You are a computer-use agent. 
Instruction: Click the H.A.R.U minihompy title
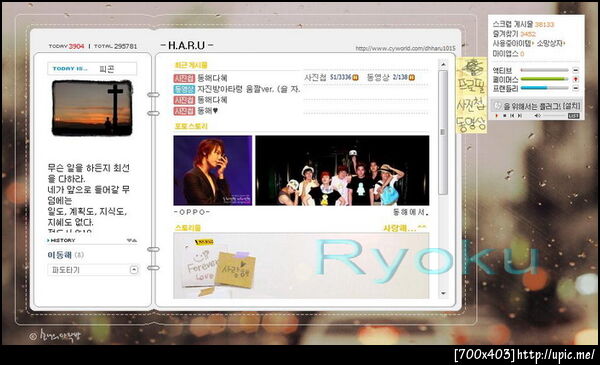(186, 46)
